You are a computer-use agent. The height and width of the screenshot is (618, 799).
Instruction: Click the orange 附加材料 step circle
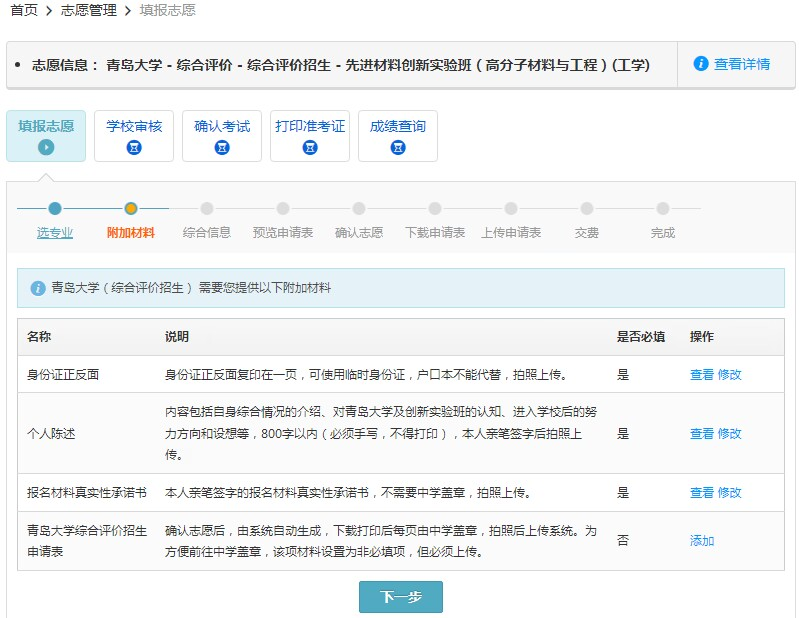pos(131,208)
